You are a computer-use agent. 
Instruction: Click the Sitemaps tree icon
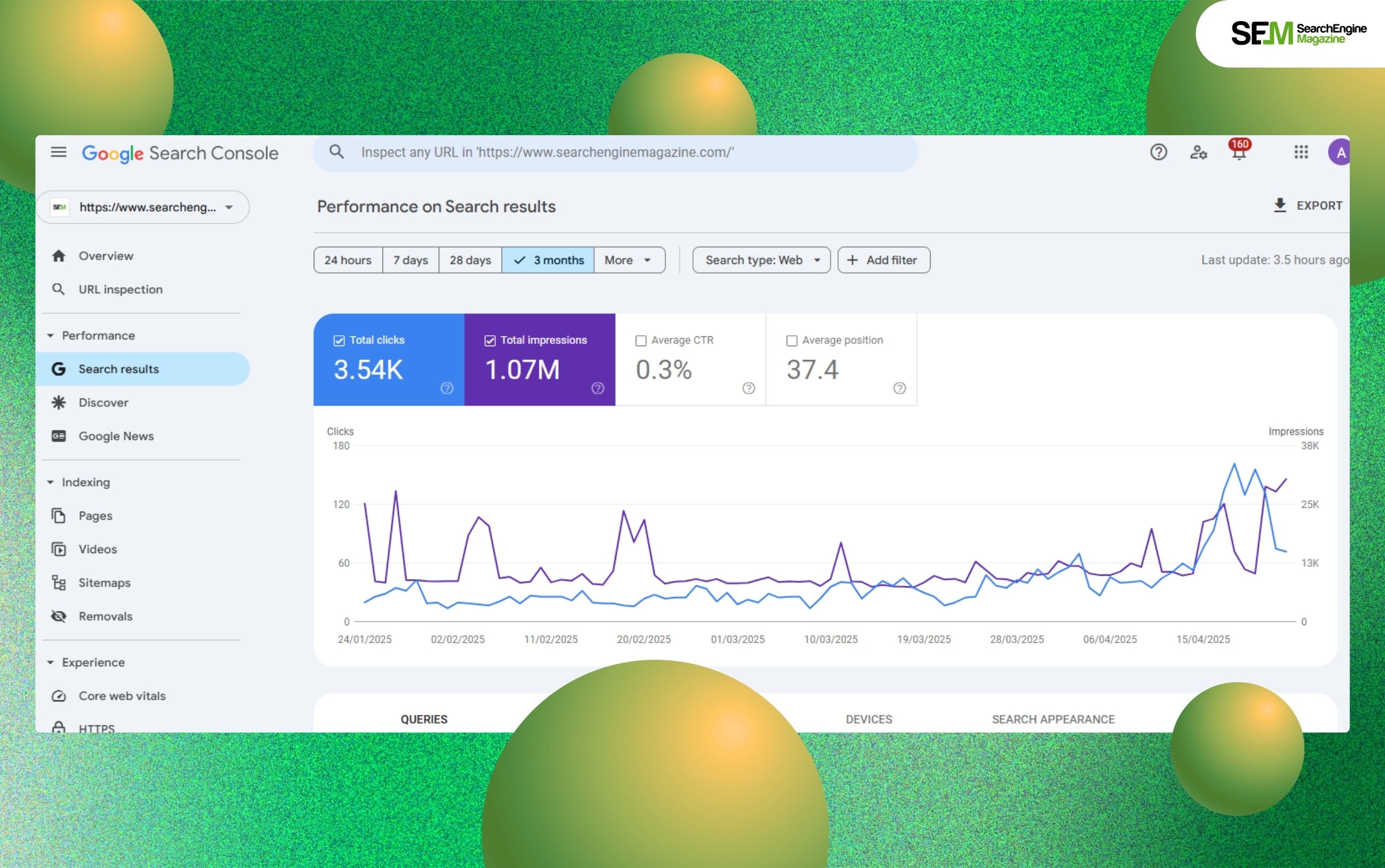point(58,582)
